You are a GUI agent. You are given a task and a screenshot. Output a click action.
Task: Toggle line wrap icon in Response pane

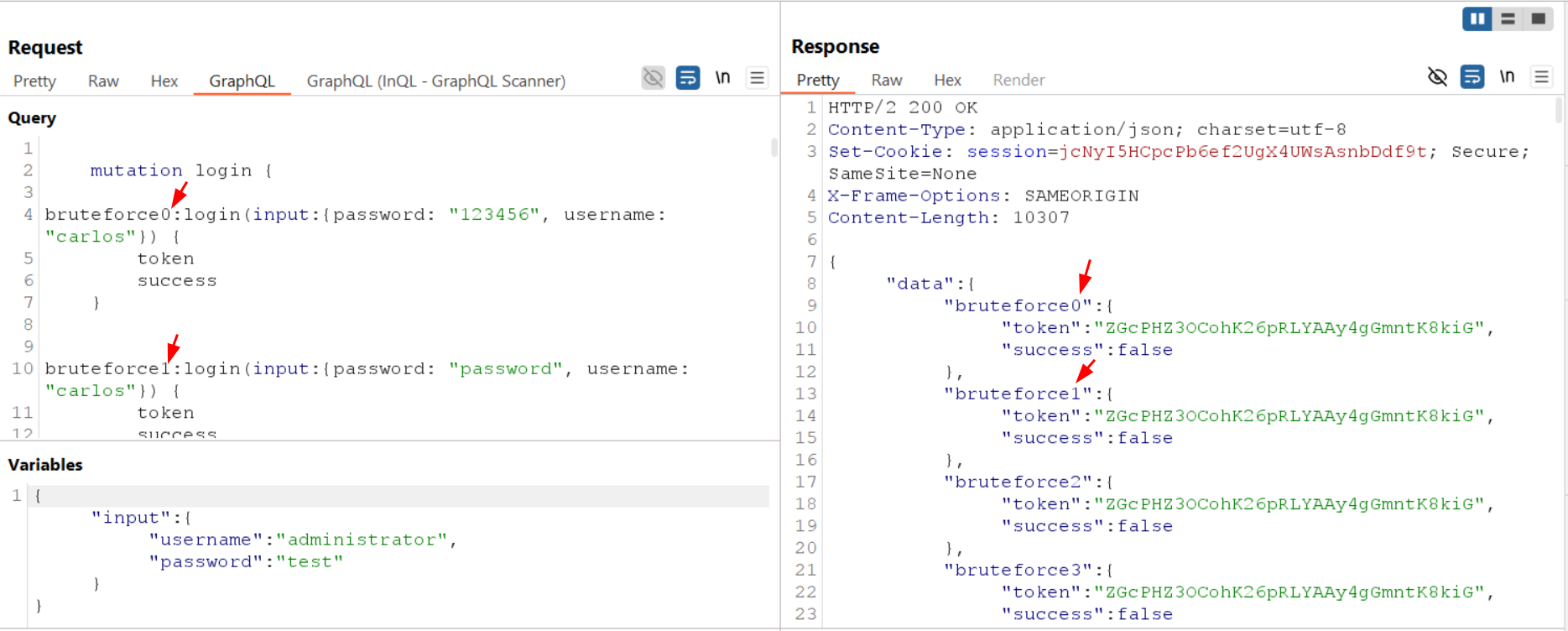1472,77
